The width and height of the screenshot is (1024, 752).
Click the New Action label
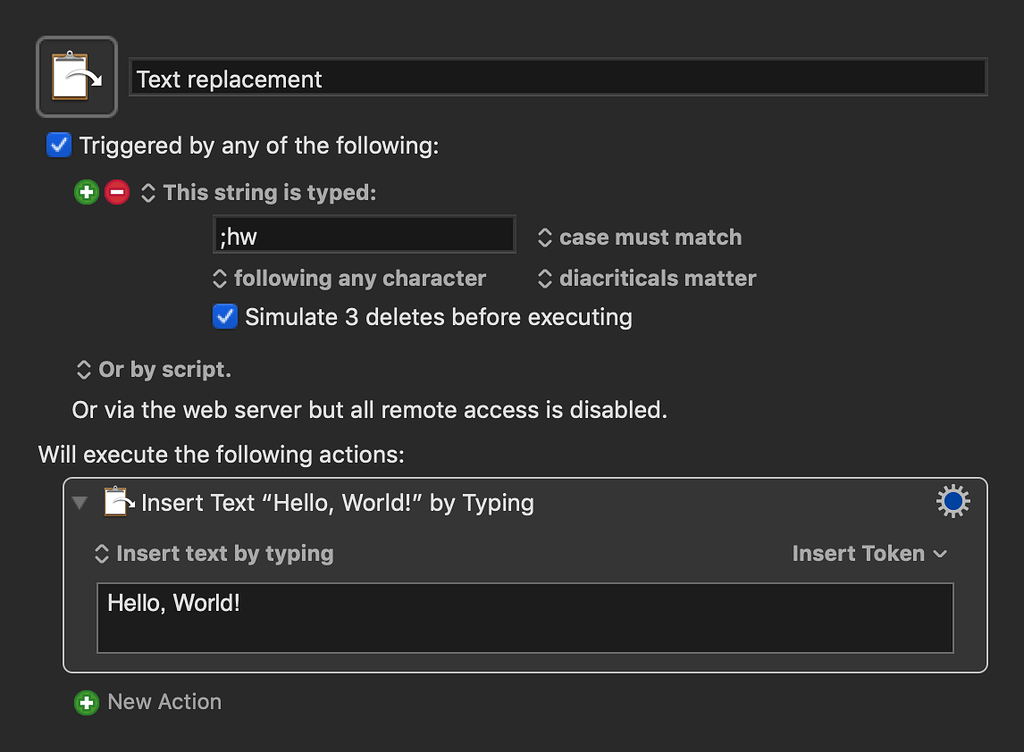165,702
